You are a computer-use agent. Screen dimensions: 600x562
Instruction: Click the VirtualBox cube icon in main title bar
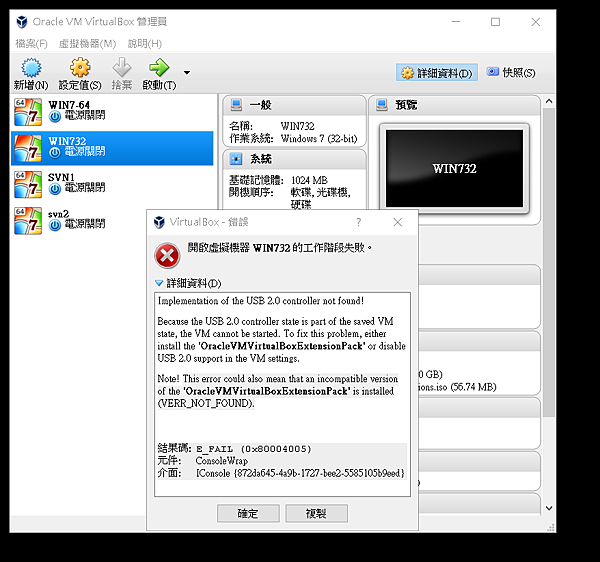tap(22, 22)
